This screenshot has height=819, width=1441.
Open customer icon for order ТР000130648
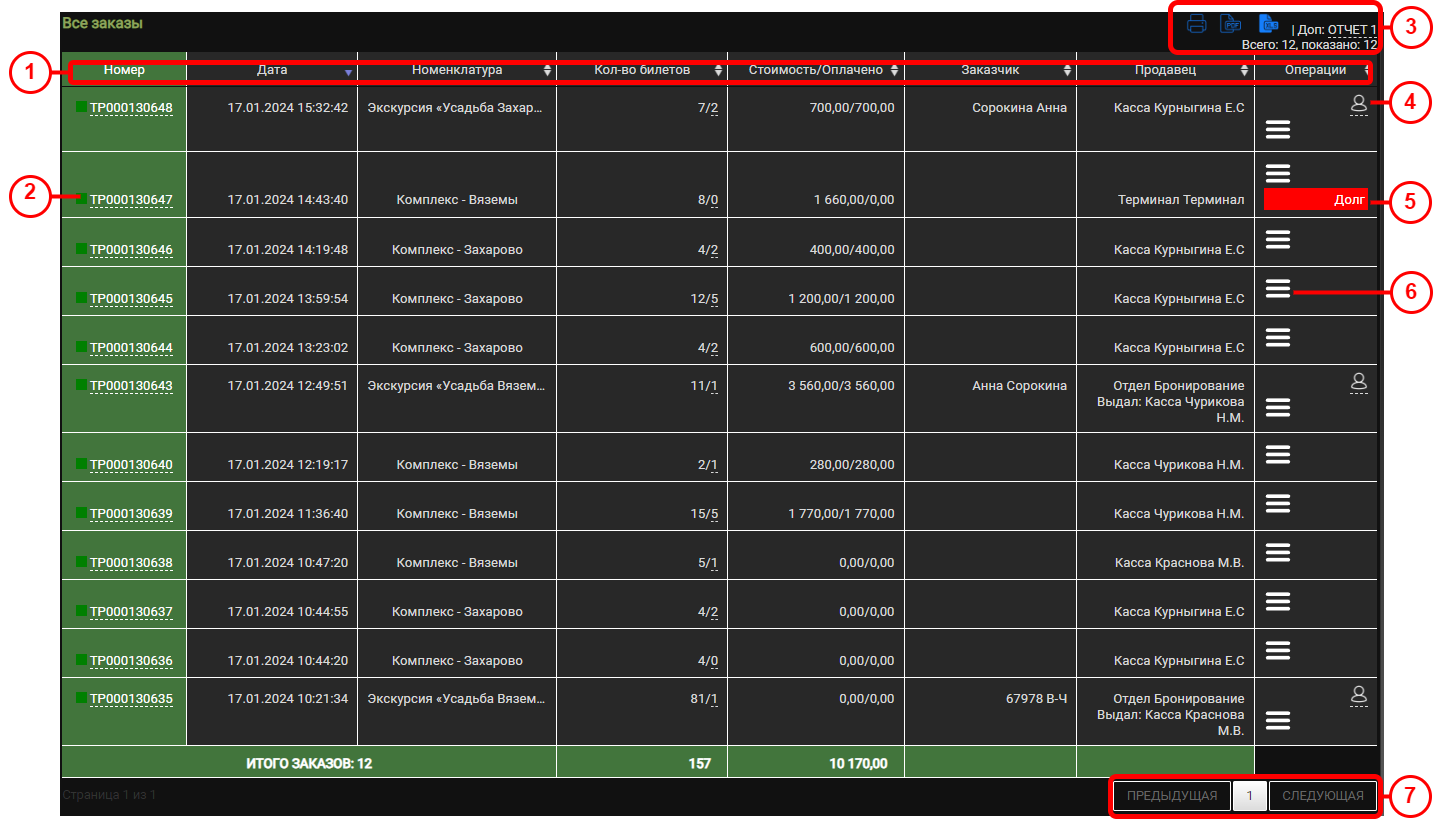(x=1358, y=104)
